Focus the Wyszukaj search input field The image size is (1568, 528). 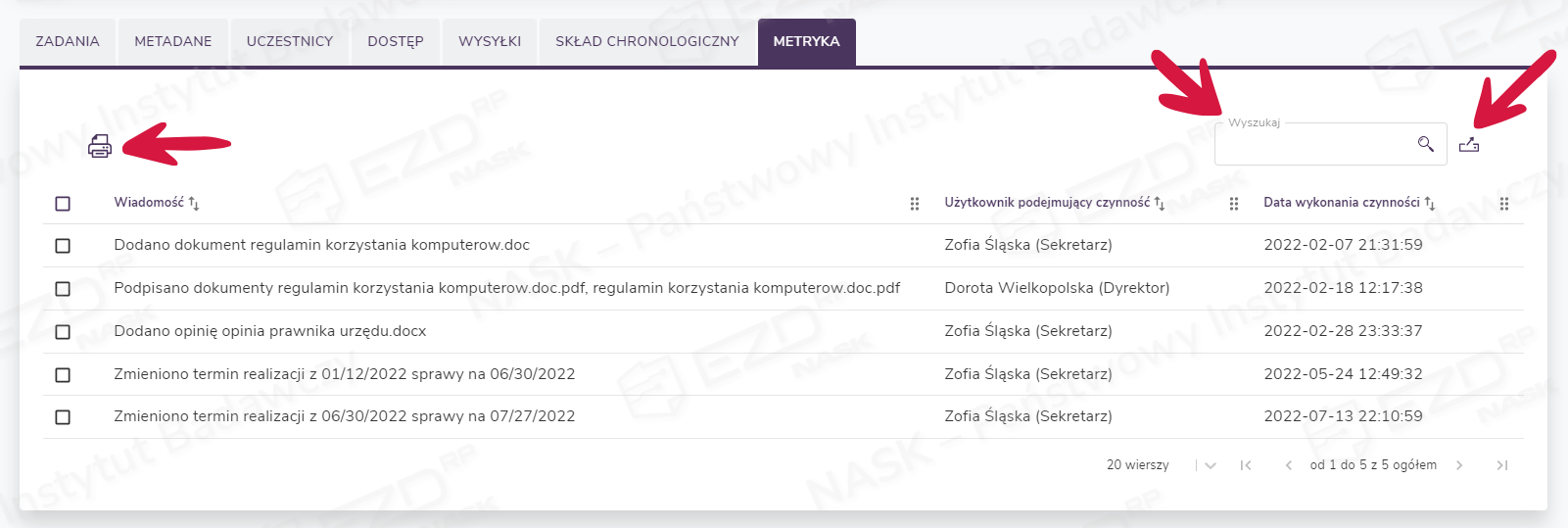1312,145
